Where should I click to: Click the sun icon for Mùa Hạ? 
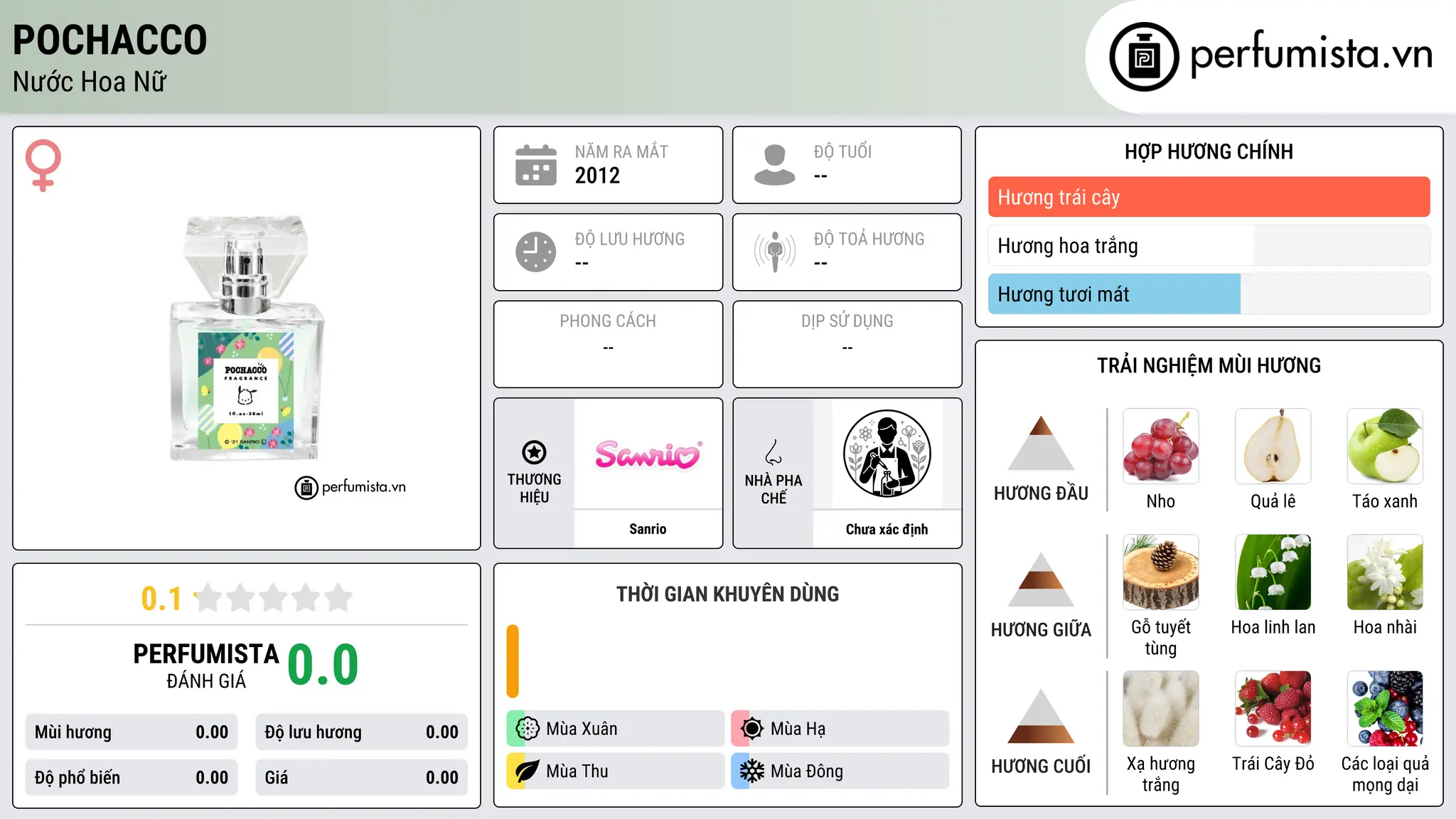[x=751, y=729]
